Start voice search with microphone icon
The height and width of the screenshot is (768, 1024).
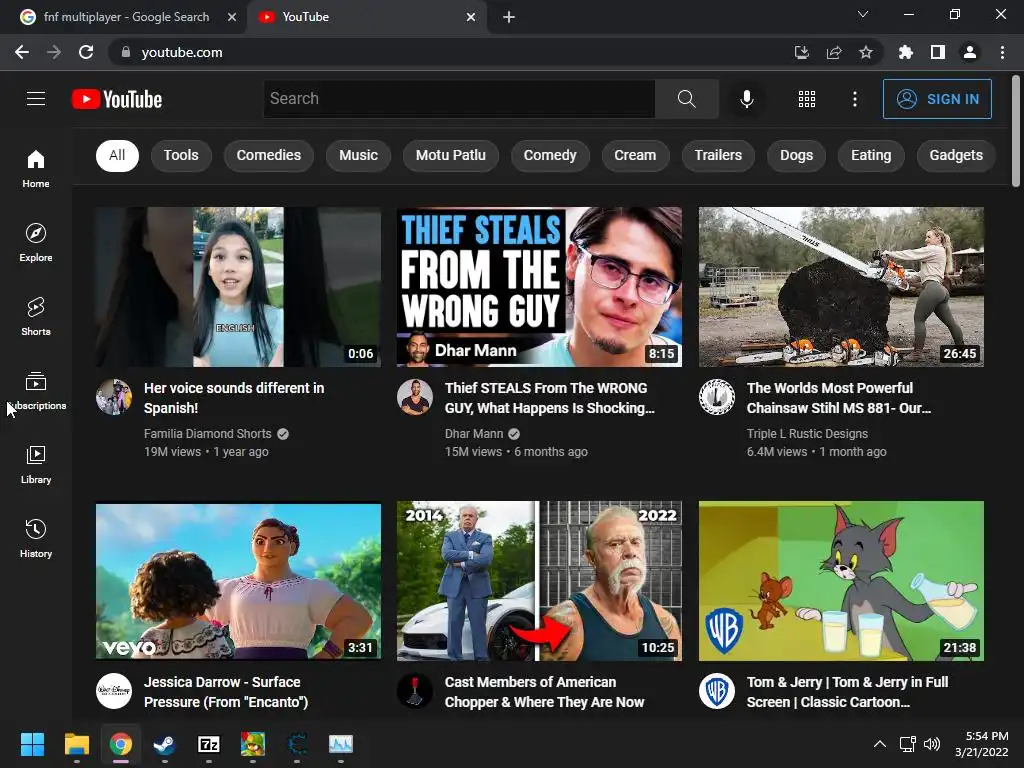pyautogui.click(x=746, y=99)
